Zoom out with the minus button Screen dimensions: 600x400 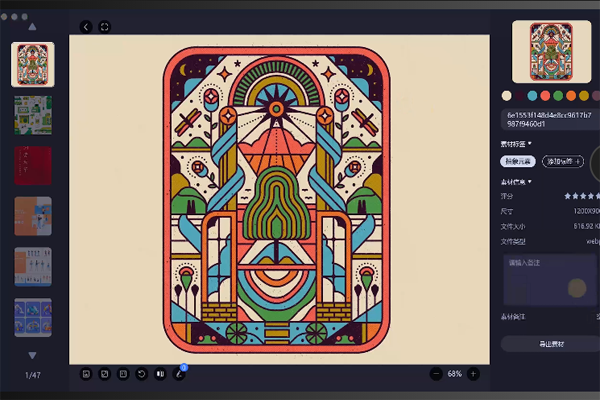[x=436, y=374]
